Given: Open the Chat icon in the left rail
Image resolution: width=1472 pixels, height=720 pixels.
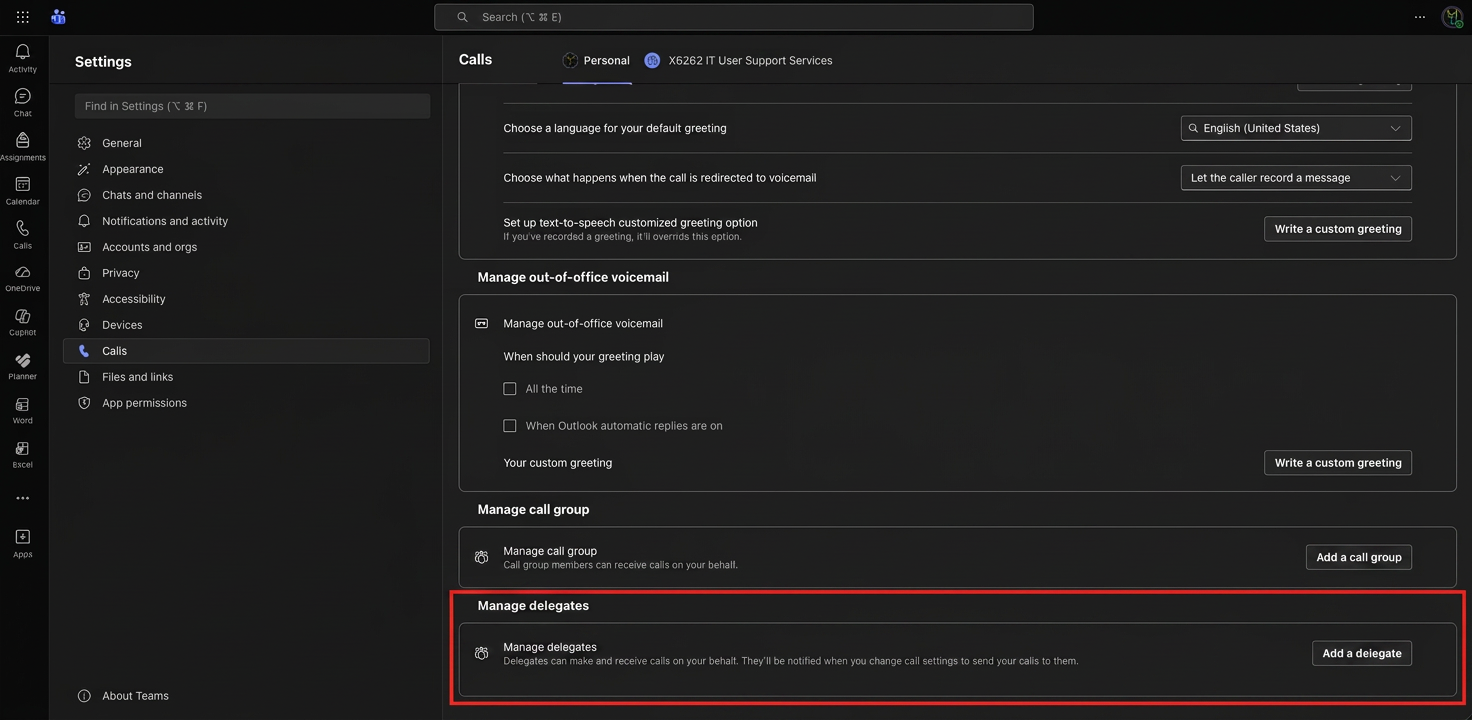Looking at the screenshot, I should (x=22, y=96).
